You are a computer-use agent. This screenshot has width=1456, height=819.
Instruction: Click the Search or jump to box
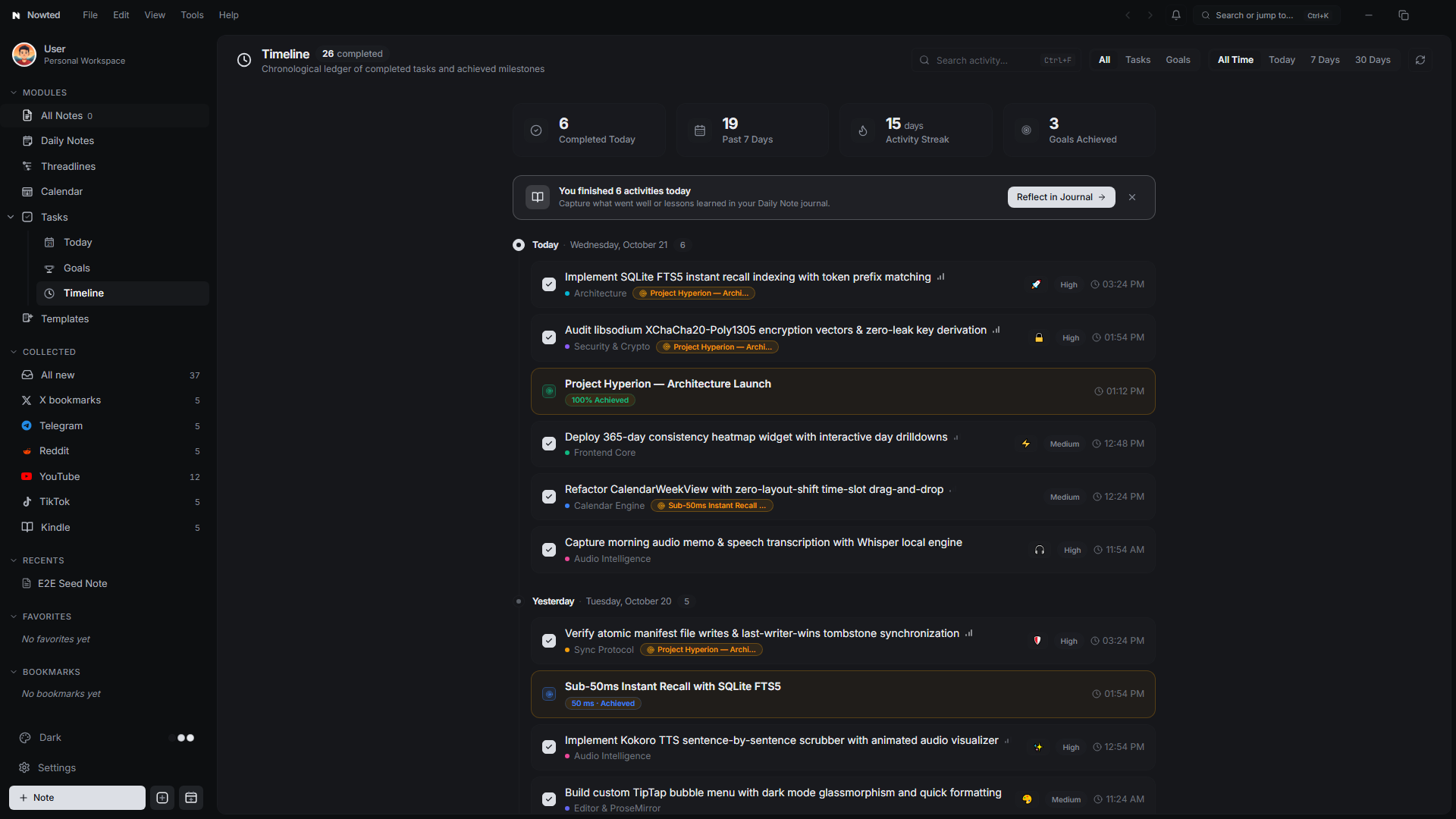[1265, 15]
